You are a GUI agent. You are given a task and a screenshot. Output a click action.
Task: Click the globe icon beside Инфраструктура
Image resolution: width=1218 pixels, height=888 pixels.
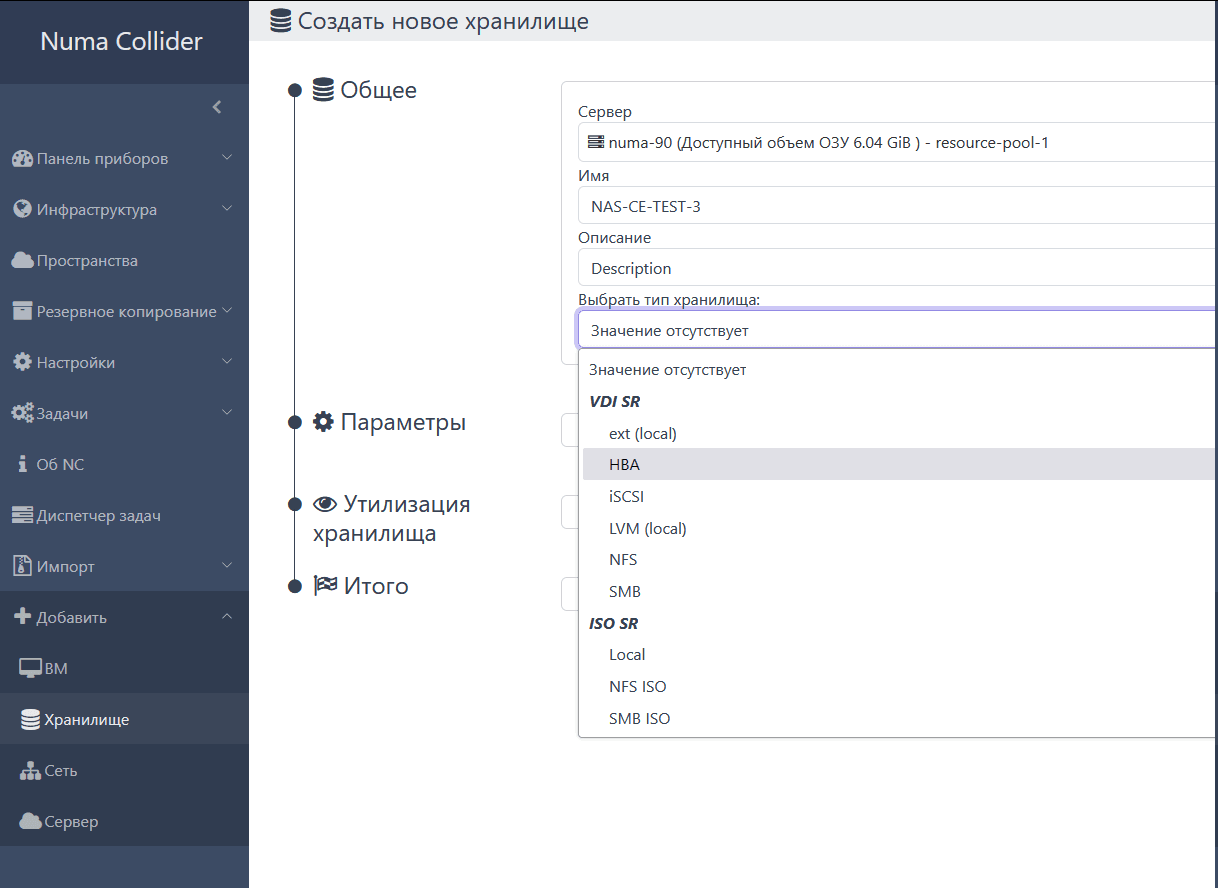coord(22,210)
